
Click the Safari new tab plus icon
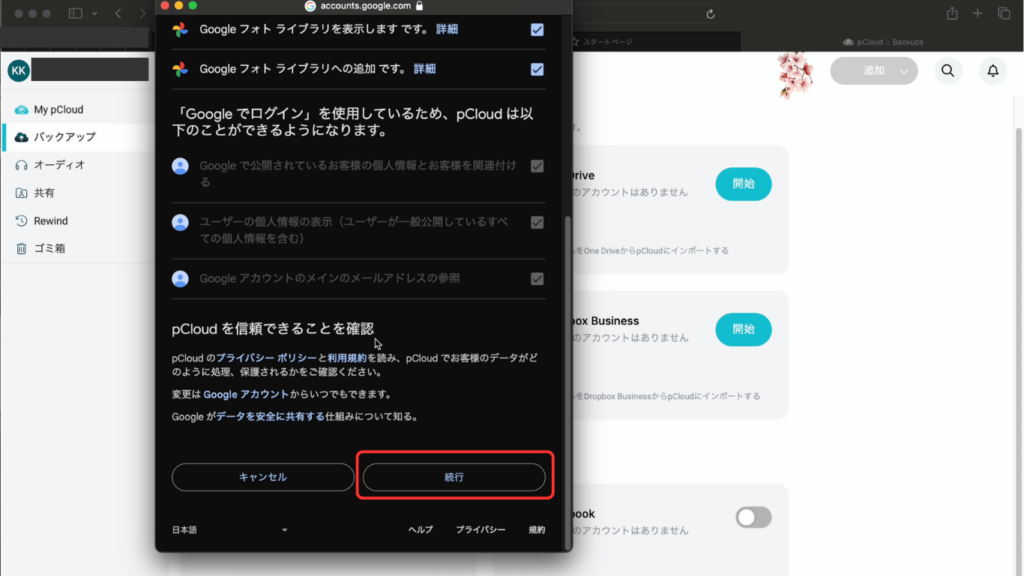978,13
